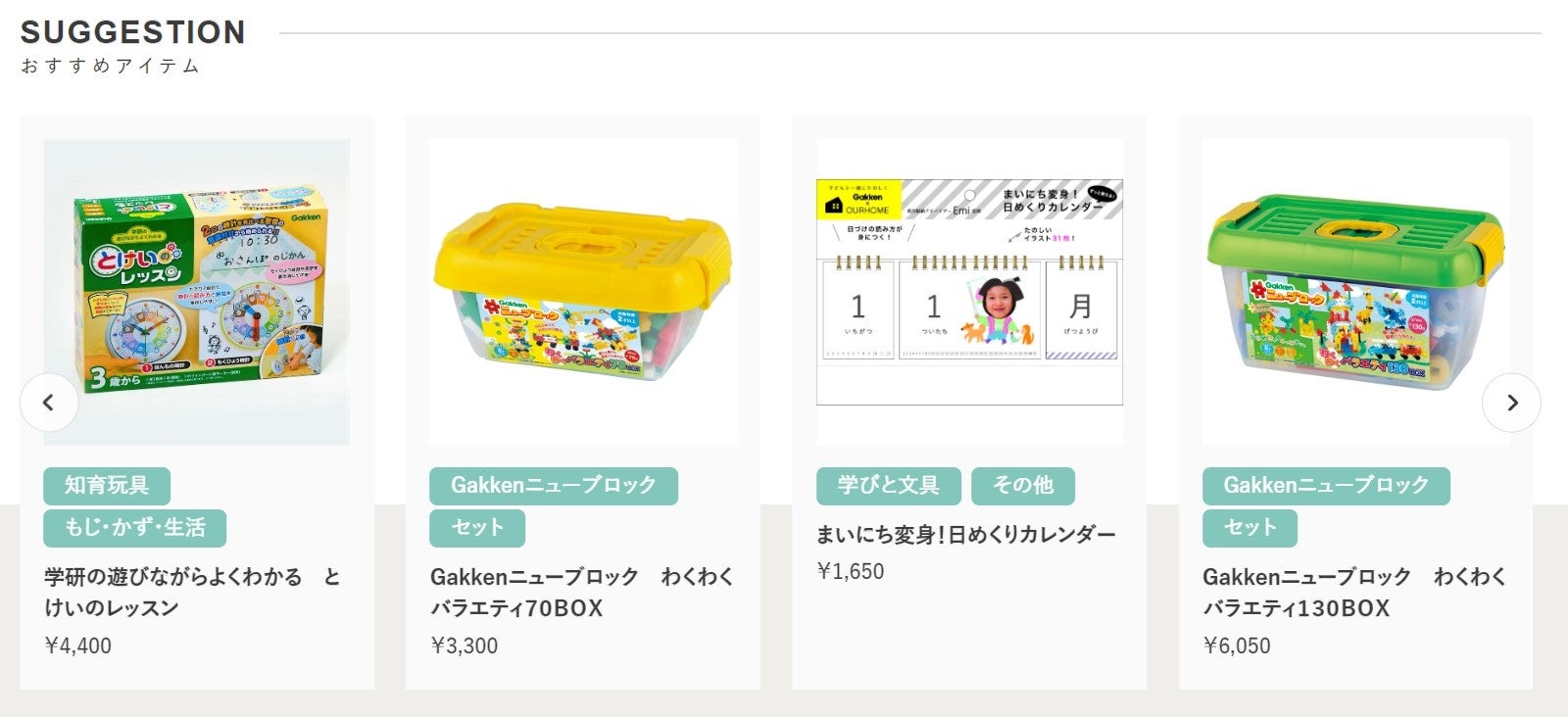Select the 学びと文具 category tag

pos(888,486)
